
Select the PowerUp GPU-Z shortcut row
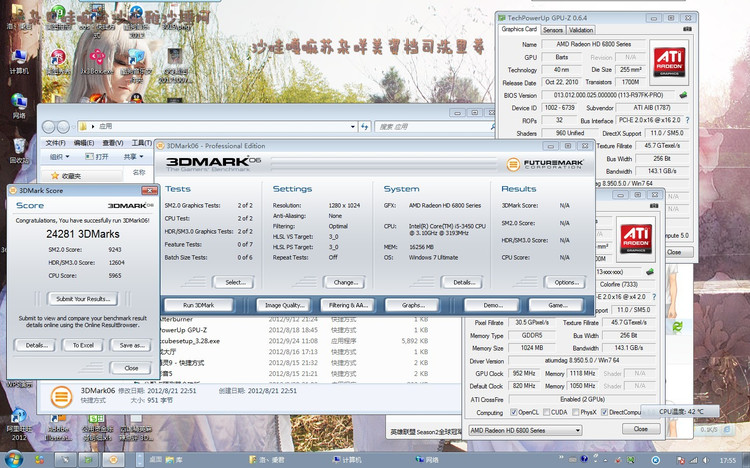pos(294,330)
